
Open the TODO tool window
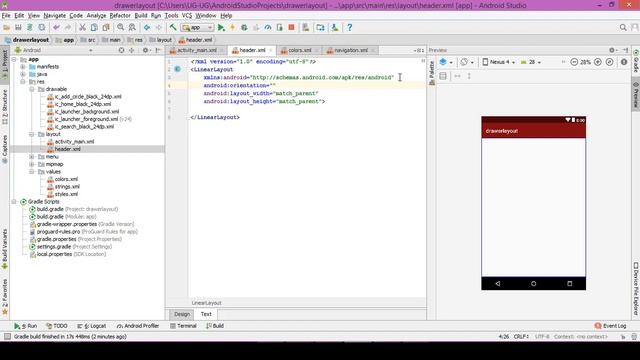[x=57, y=326]
